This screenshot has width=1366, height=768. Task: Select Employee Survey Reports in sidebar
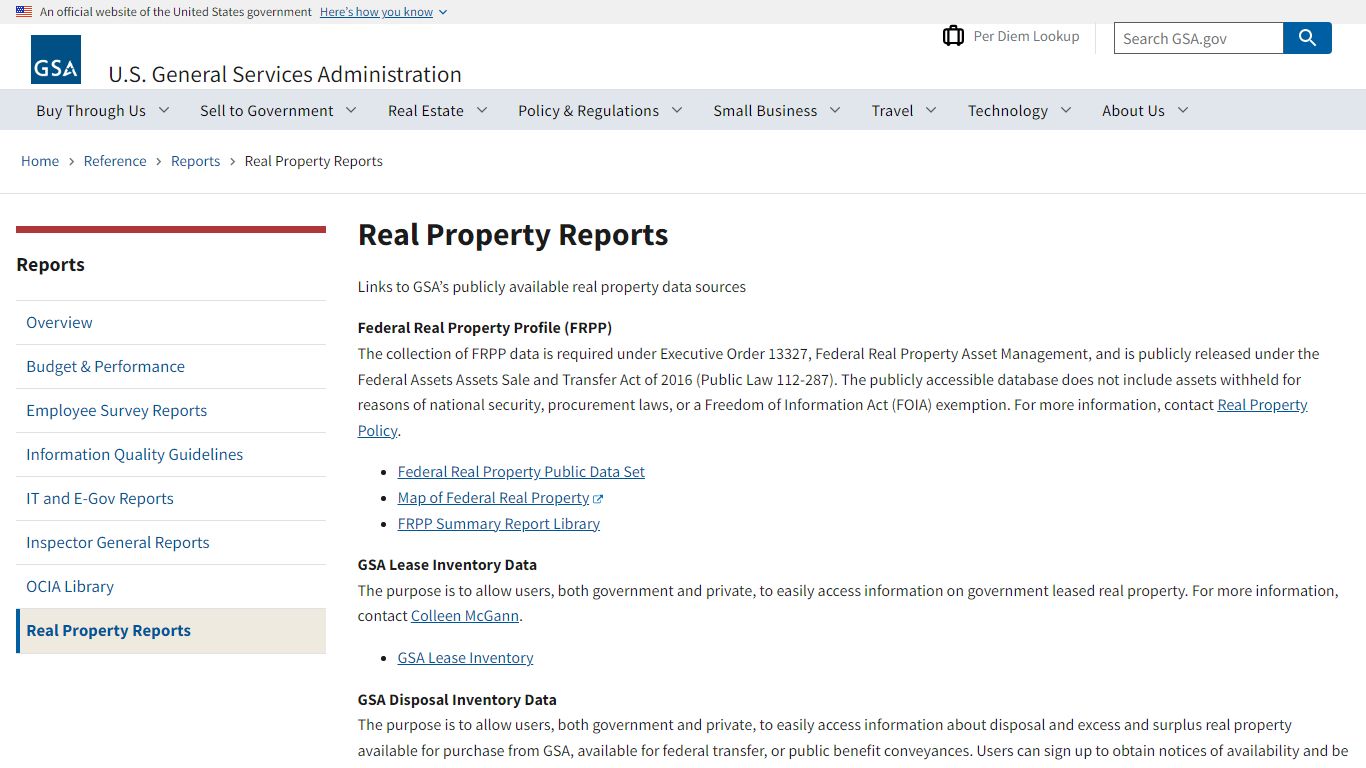(171, 410)
